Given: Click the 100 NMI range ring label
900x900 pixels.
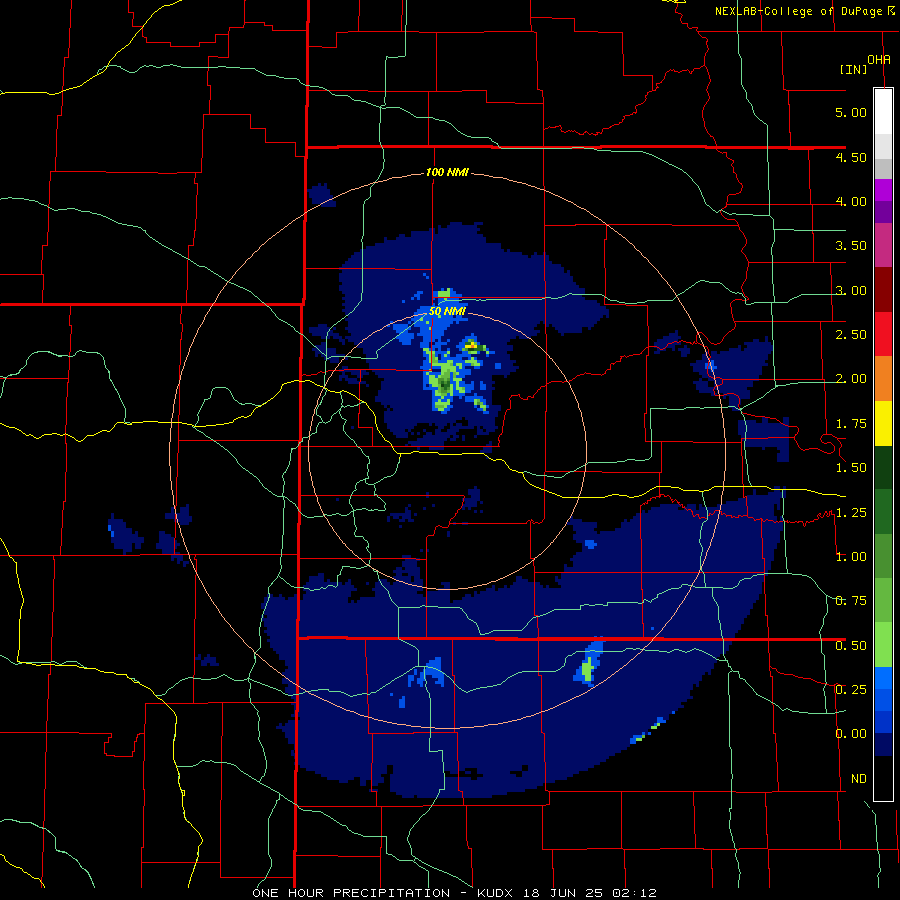Looking at the screenshot, I should 447,172.
